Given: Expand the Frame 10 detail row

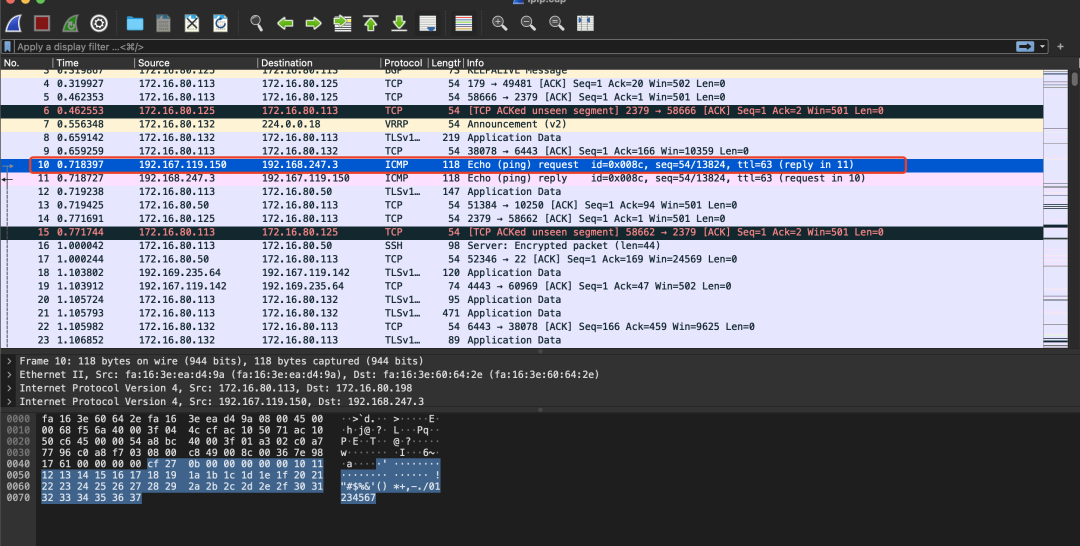Looking at the screenshot, I should click(9, 360).
